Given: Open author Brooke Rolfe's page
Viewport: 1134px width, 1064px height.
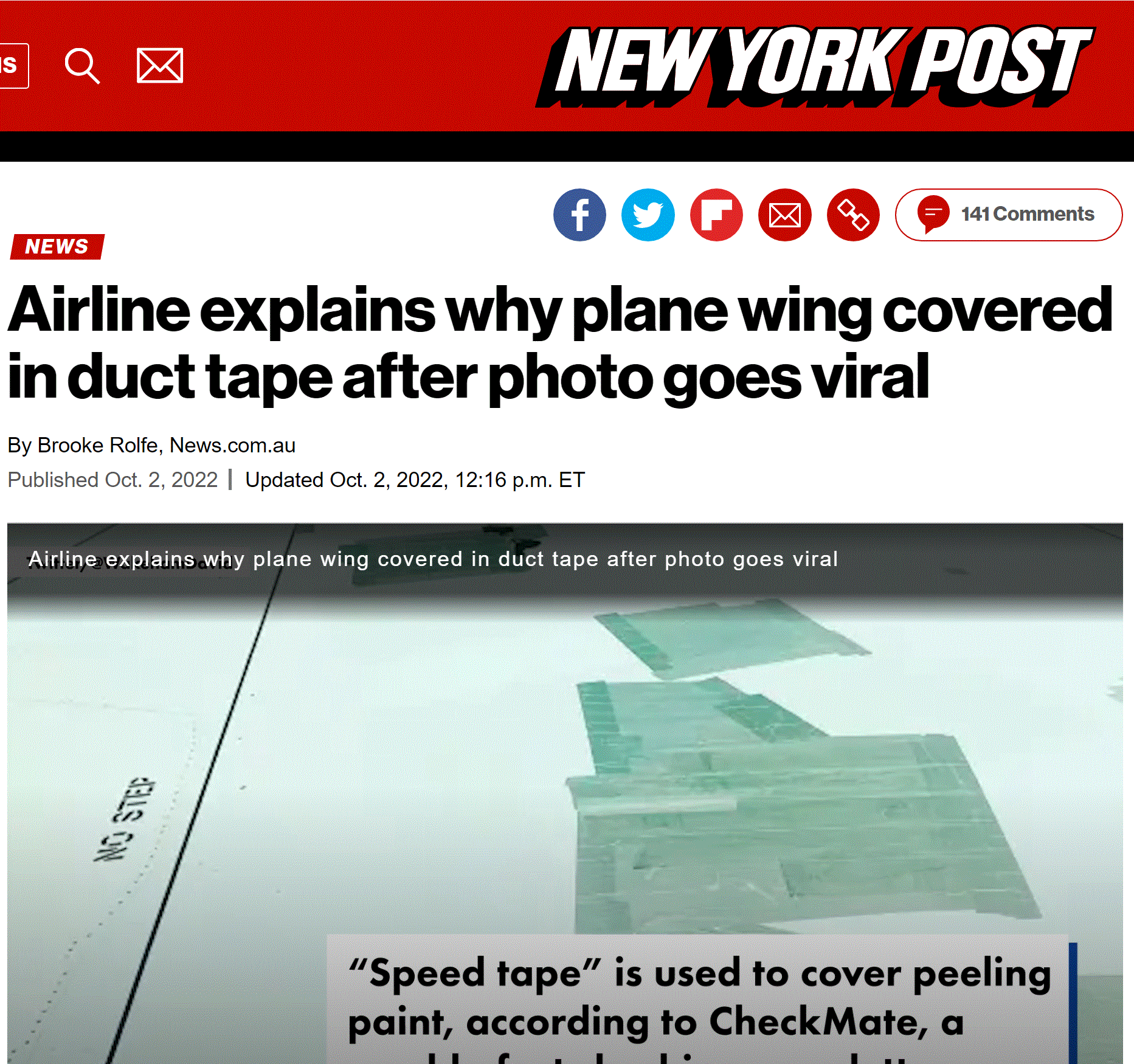Looking at the screenshot, I should [97, 445].
